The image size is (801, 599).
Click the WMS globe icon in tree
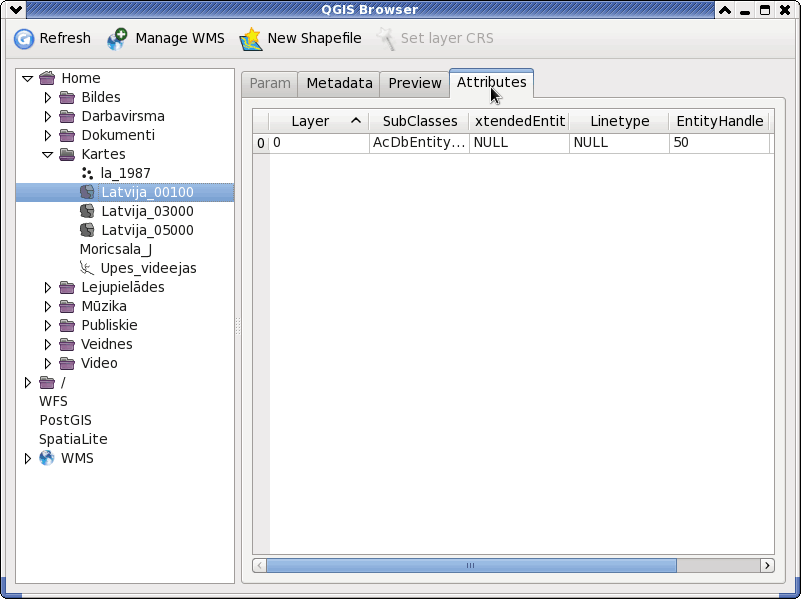tap(47, 458)
